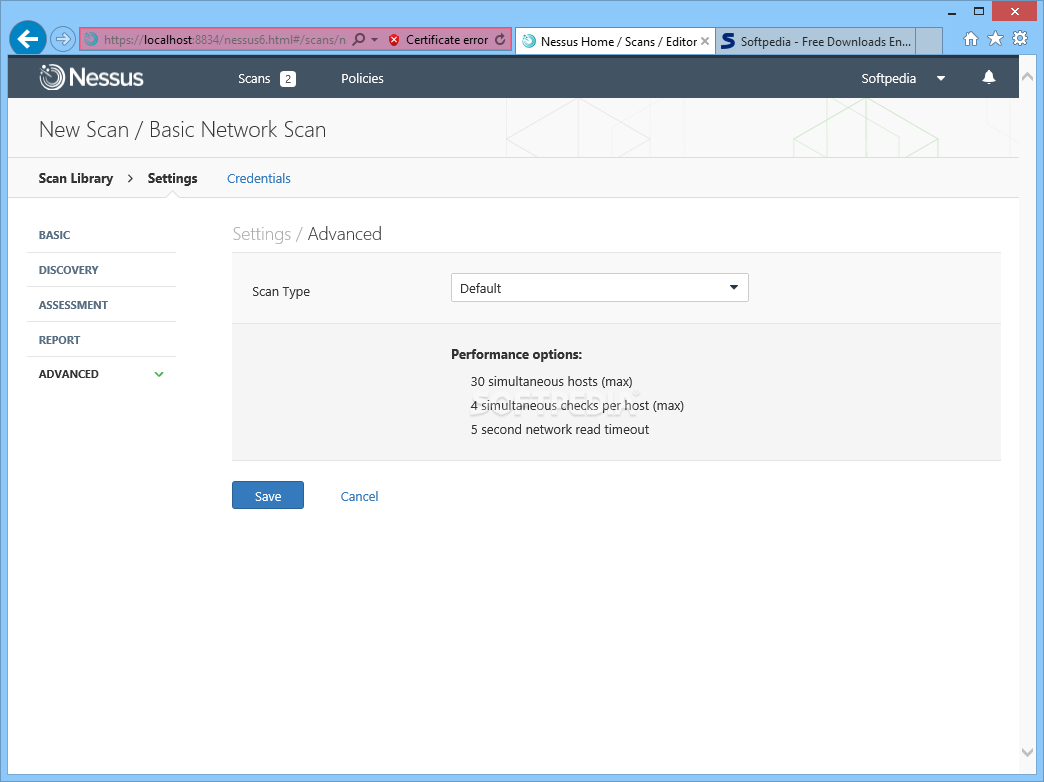
Task: Open the Policies menu
Action: click(x=362, y=79)
